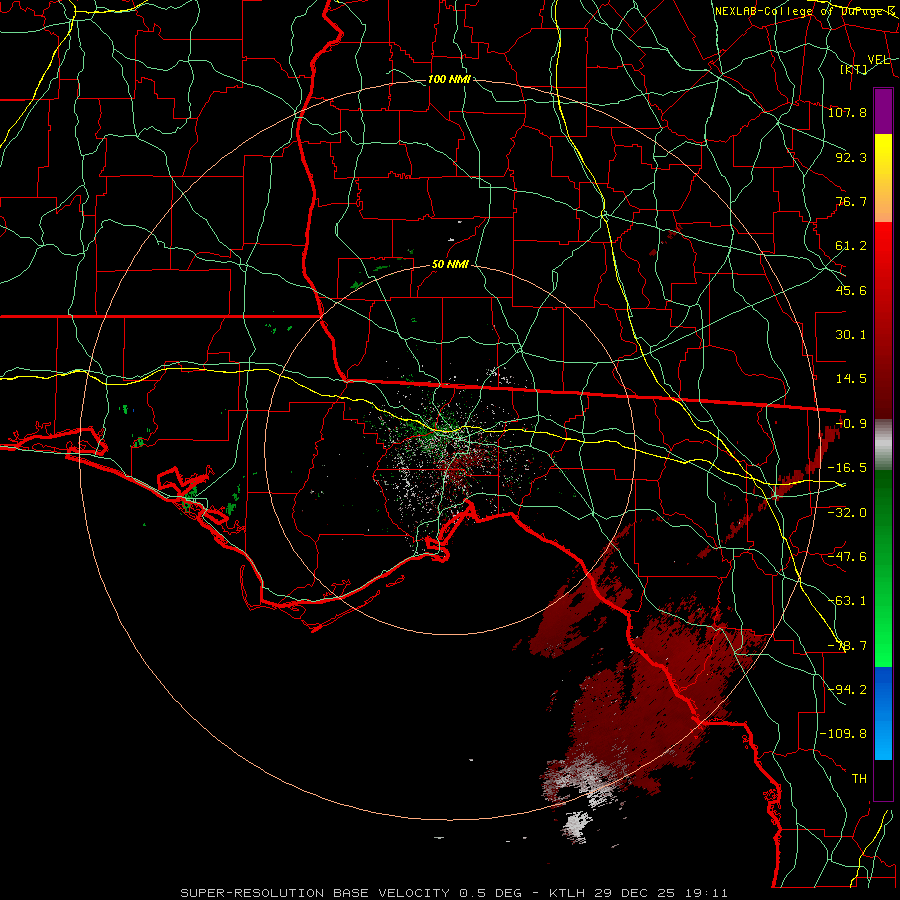Click the KTLH station identifier in the caption
Screen dimensions: 900x900
(x=567, y=893)
